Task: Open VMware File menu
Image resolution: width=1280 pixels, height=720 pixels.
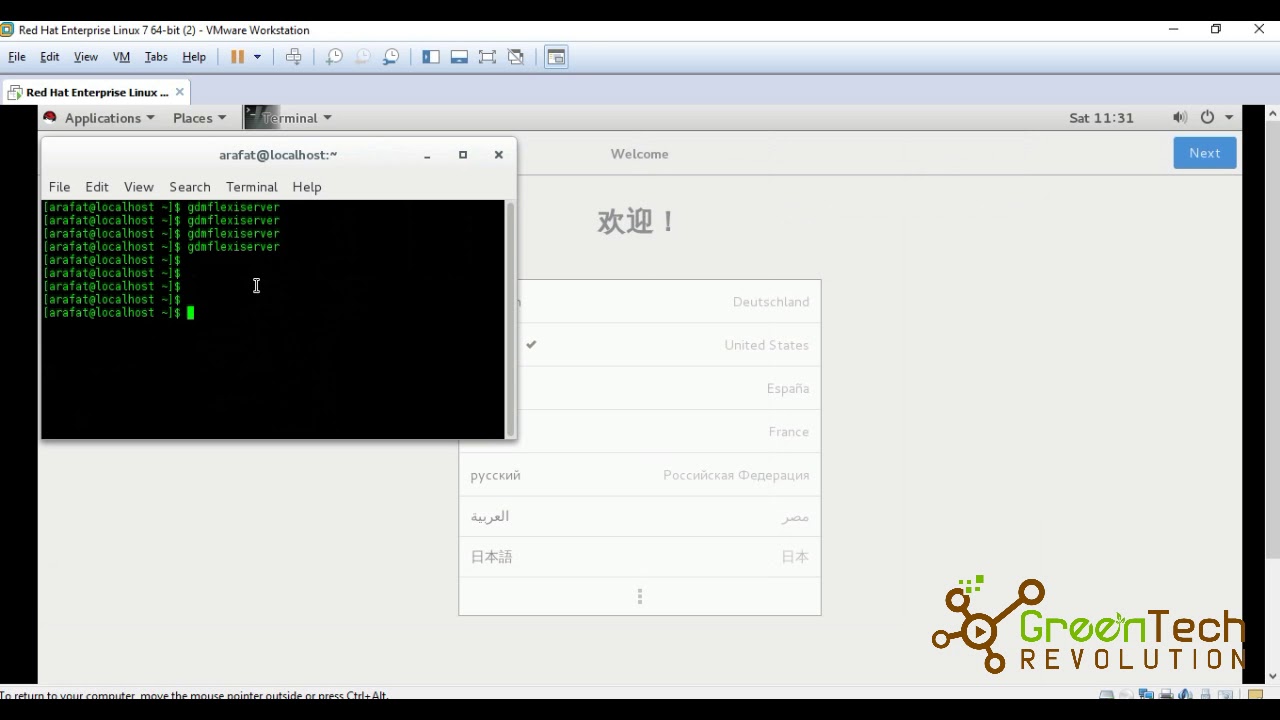Action: pyautogui.click(x=17, y=57)
